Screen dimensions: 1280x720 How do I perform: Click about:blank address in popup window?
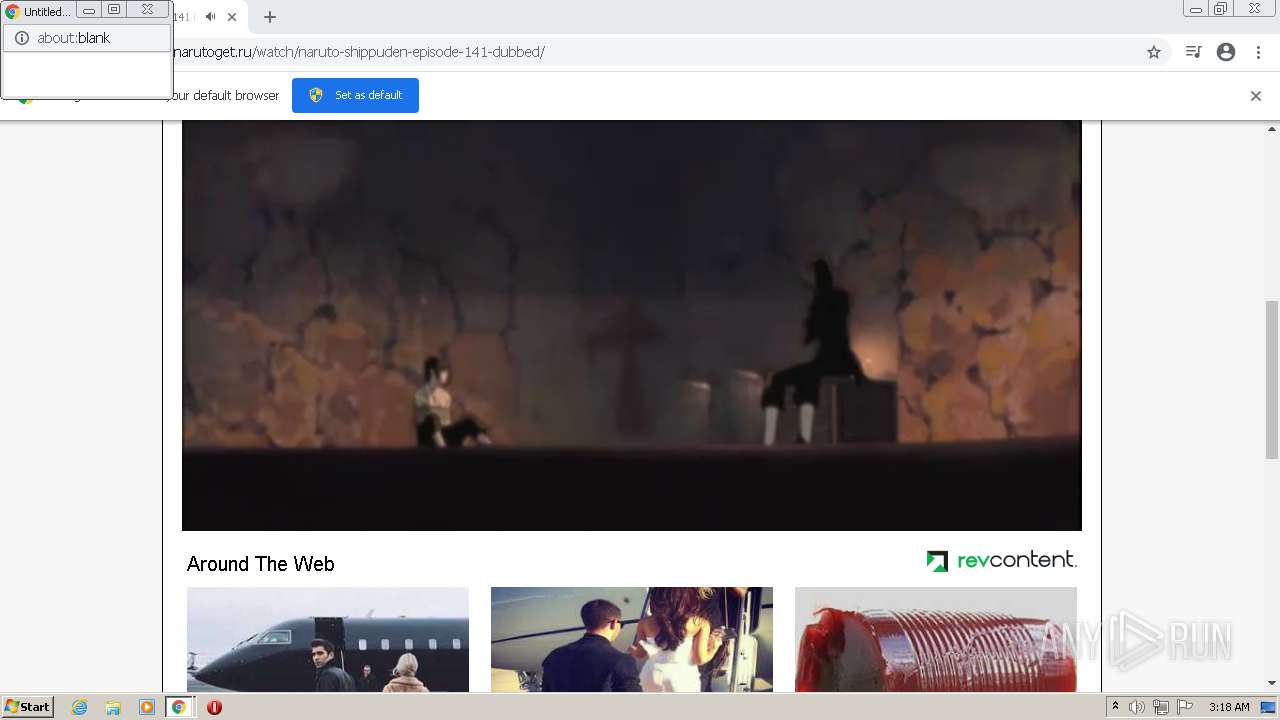pos(74,38)
